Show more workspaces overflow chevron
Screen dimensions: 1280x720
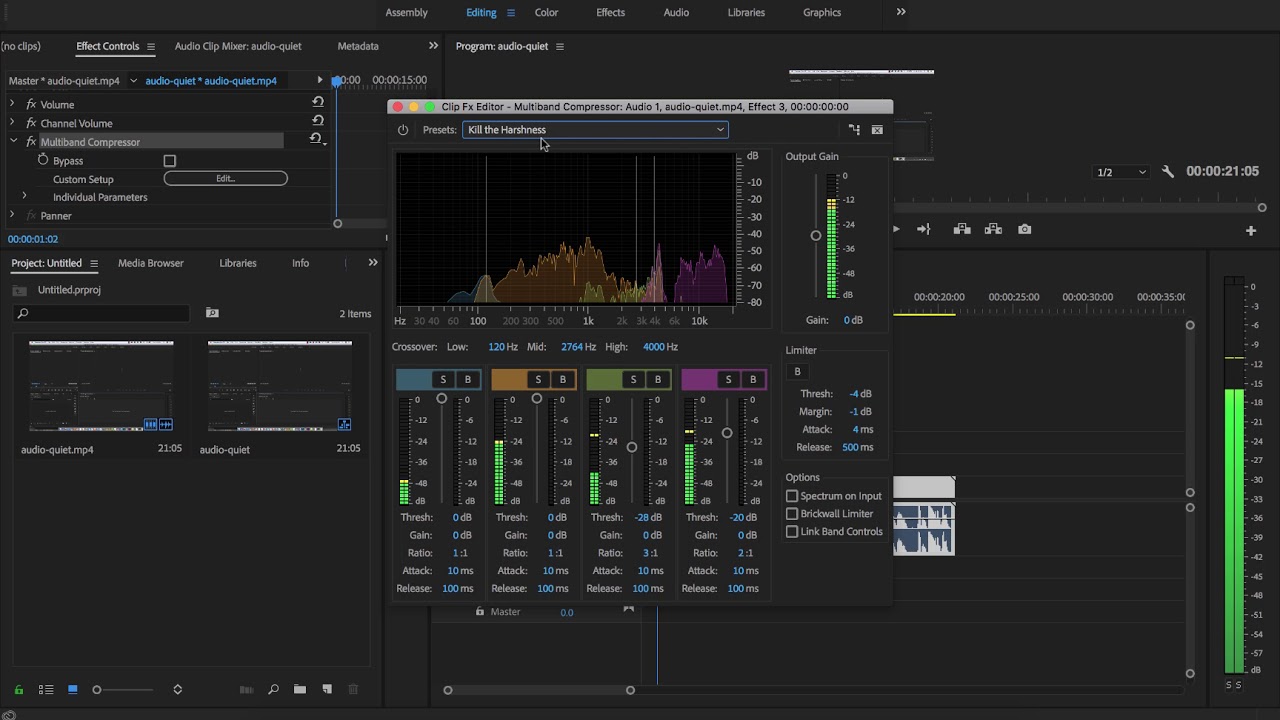901,12
